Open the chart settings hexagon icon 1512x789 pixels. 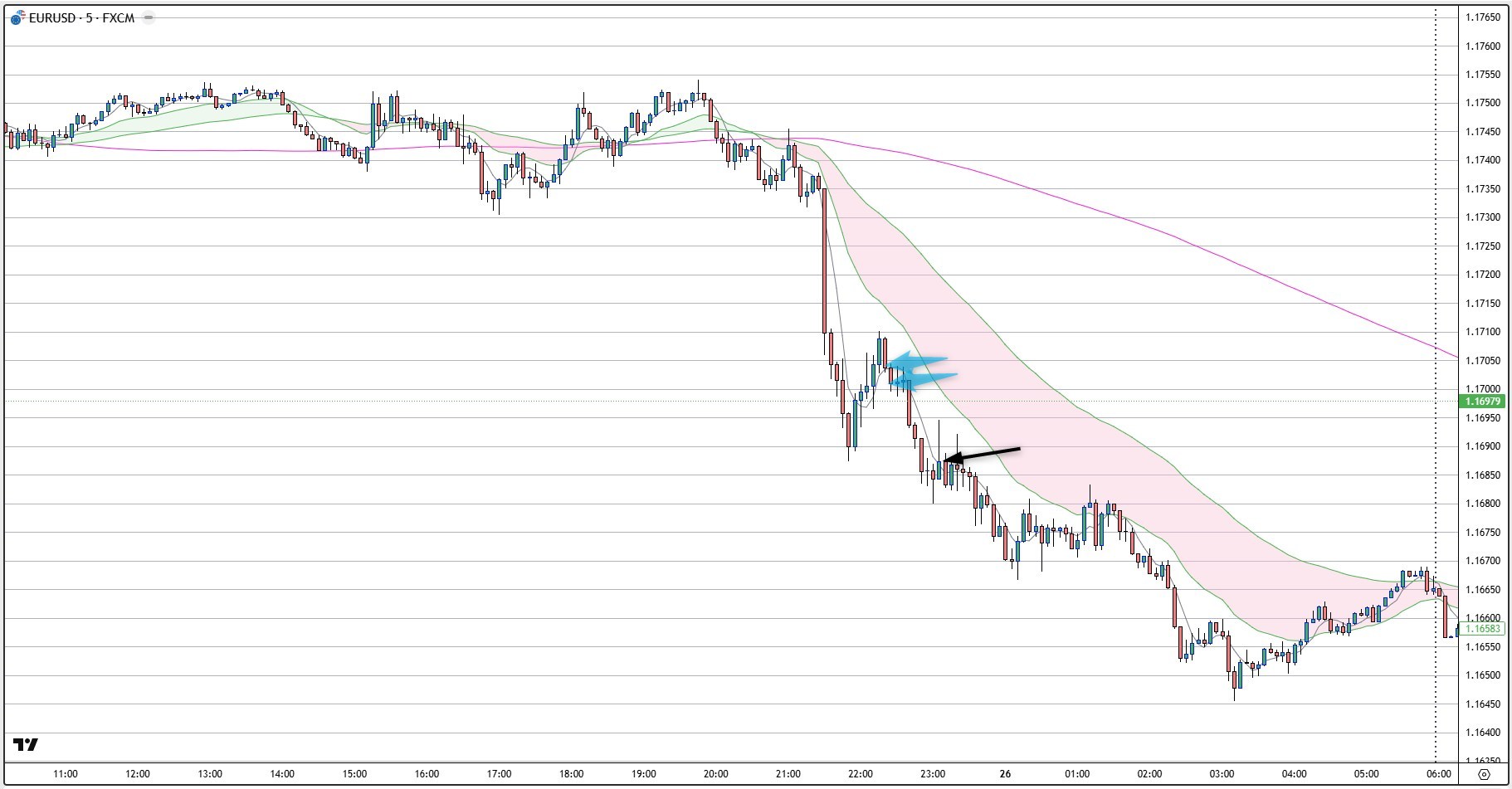click(x=1485, y=774)
